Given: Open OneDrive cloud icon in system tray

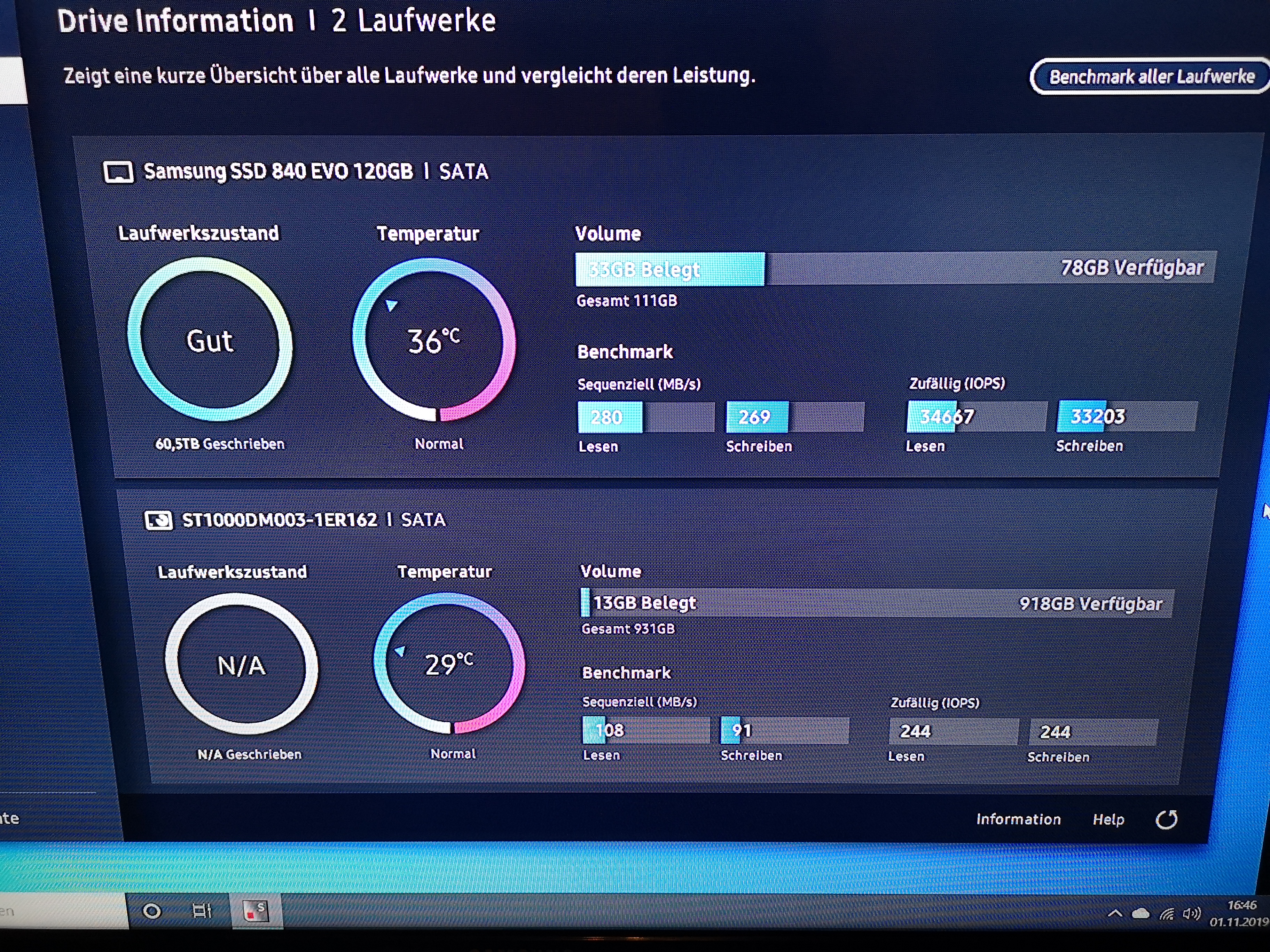Looking at the screenshot, I should tap(1140, 914).
